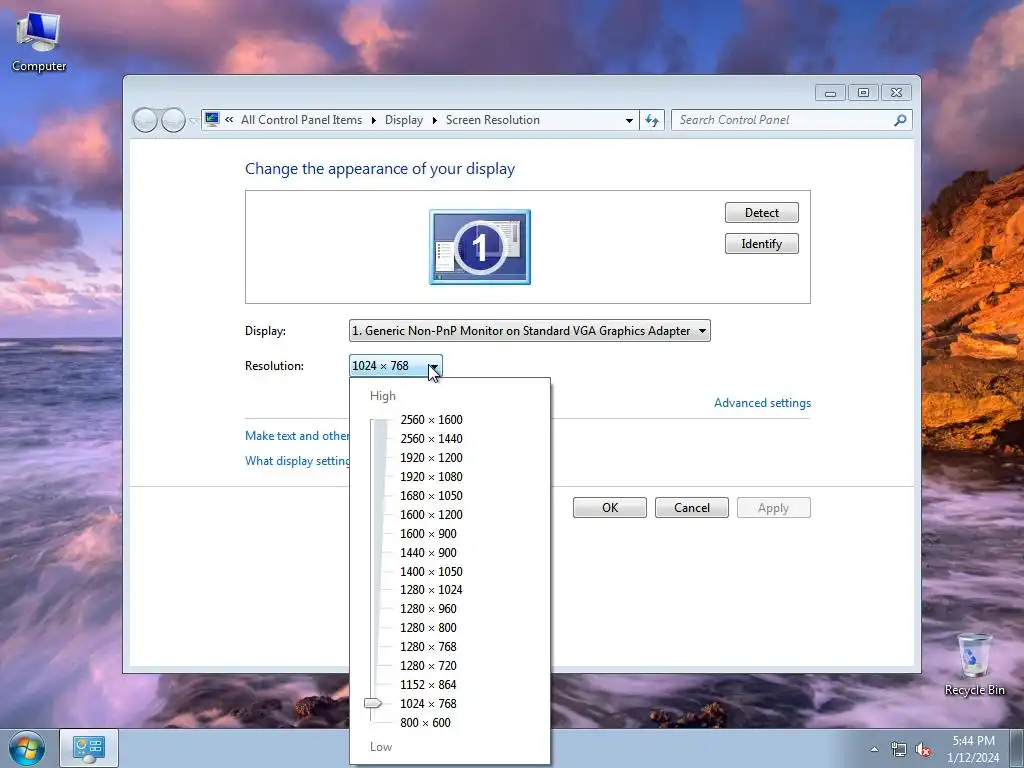This screenshot has width=1024, height=768.
Task: Go to Display breadcrumb
Action: point(404,120)
